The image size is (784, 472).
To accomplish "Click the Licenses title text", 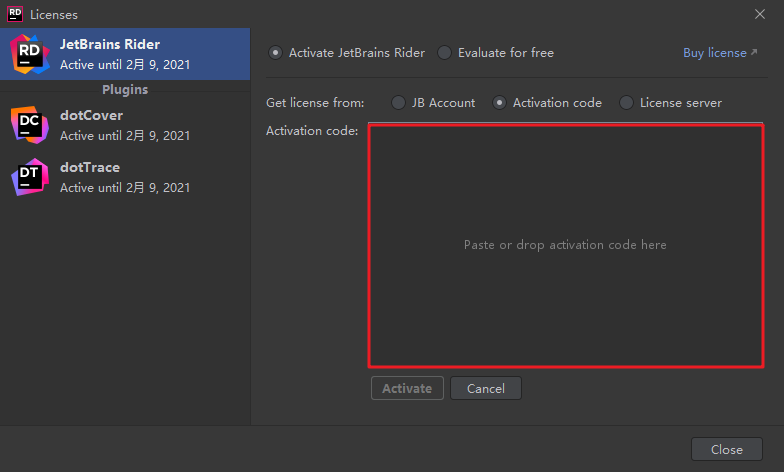I will (x=54, y=14).
